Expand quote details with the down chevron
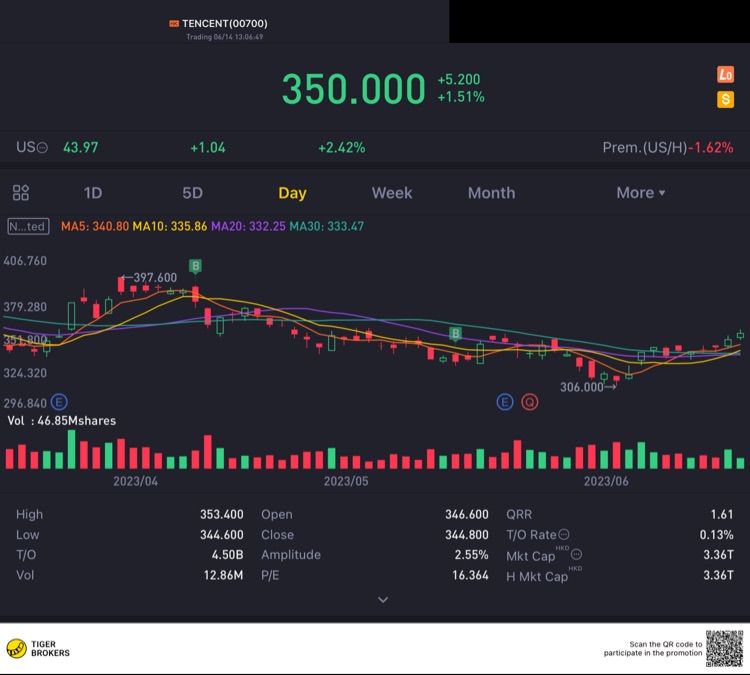The height and width of the screenshot is (675, 750). [383, 599]
